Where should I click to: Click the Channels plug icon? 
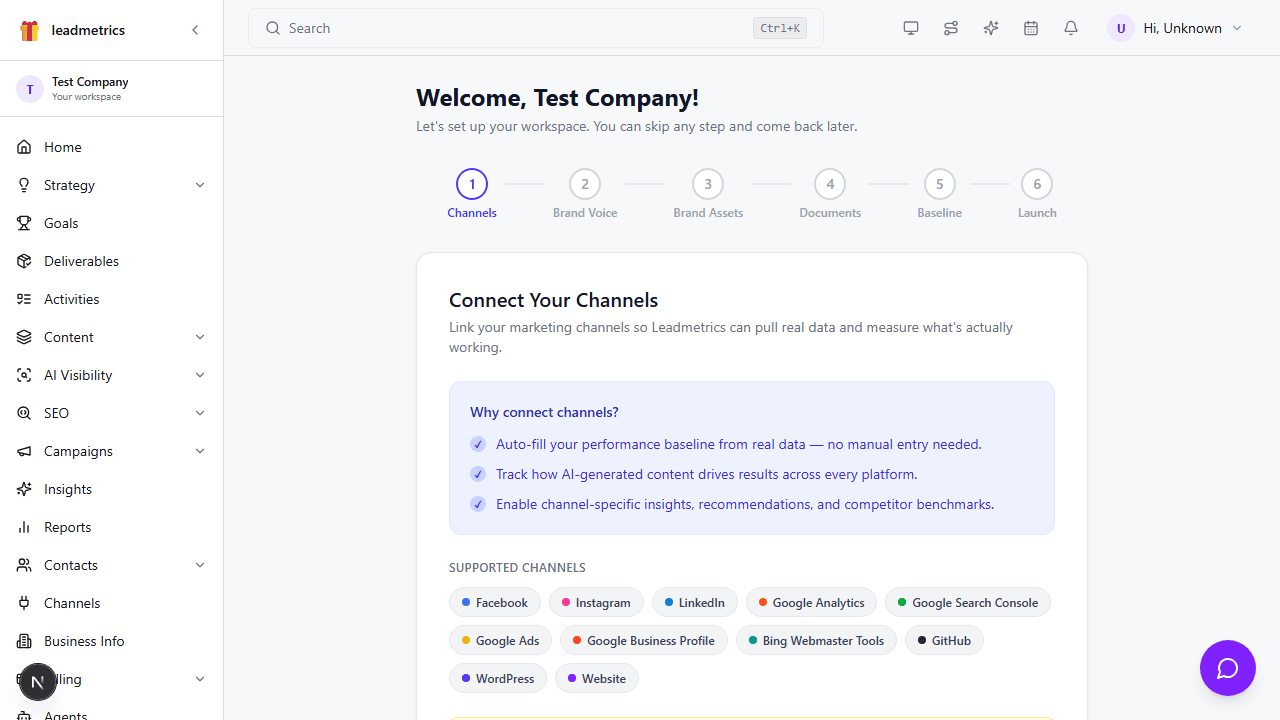pyautogui.click(x=24, y=603)
